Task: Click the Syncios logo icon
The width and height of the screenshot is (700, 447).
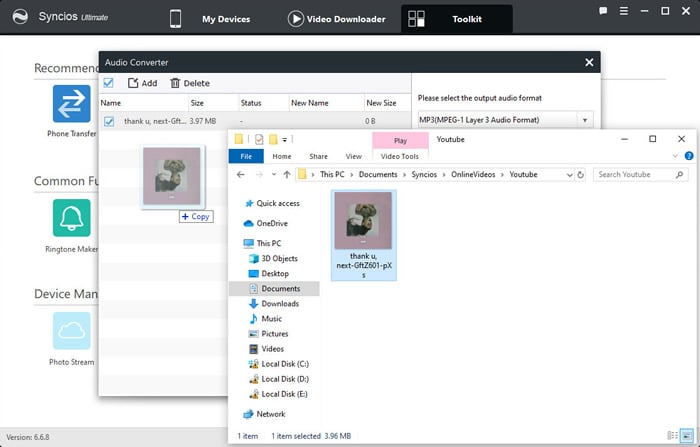Action: 20,17
